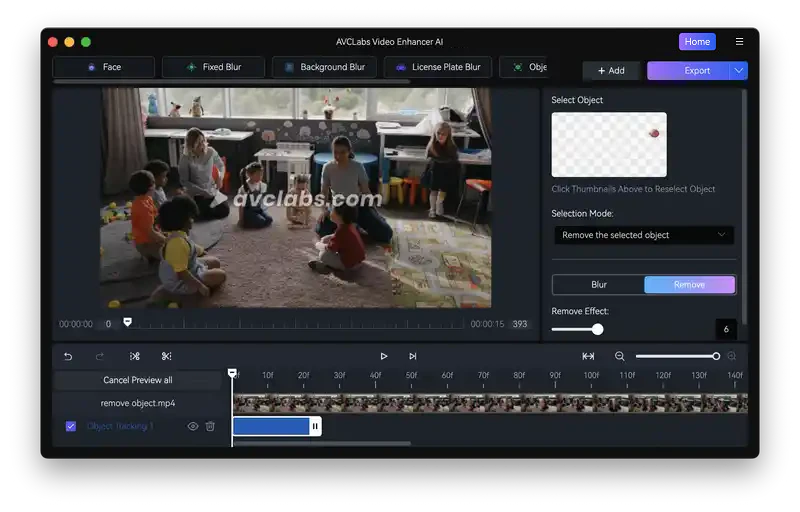
Task: Step to the next frame
Action: coord(413,356)
